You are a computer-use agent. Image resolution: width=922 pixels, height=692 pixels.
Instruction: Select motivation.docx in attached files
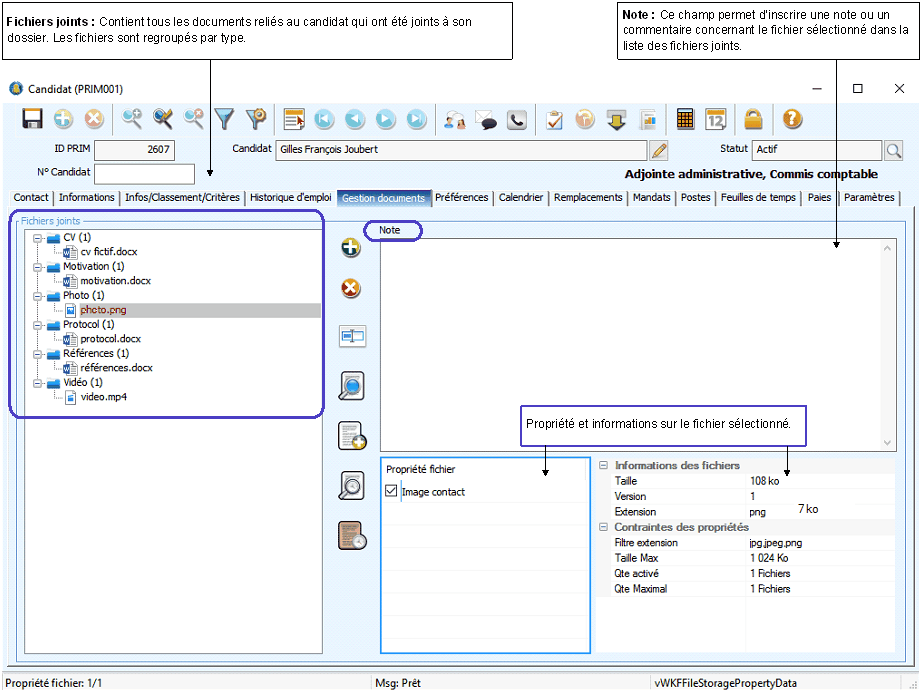coord(115,281)
